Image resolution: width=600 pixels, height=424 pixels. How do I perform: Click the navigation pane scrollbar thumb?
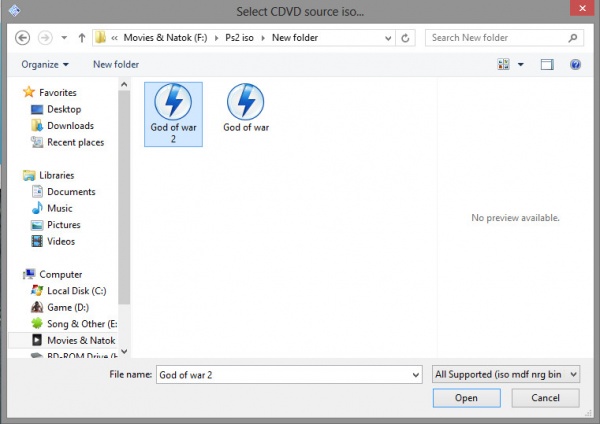pos(124,197)
